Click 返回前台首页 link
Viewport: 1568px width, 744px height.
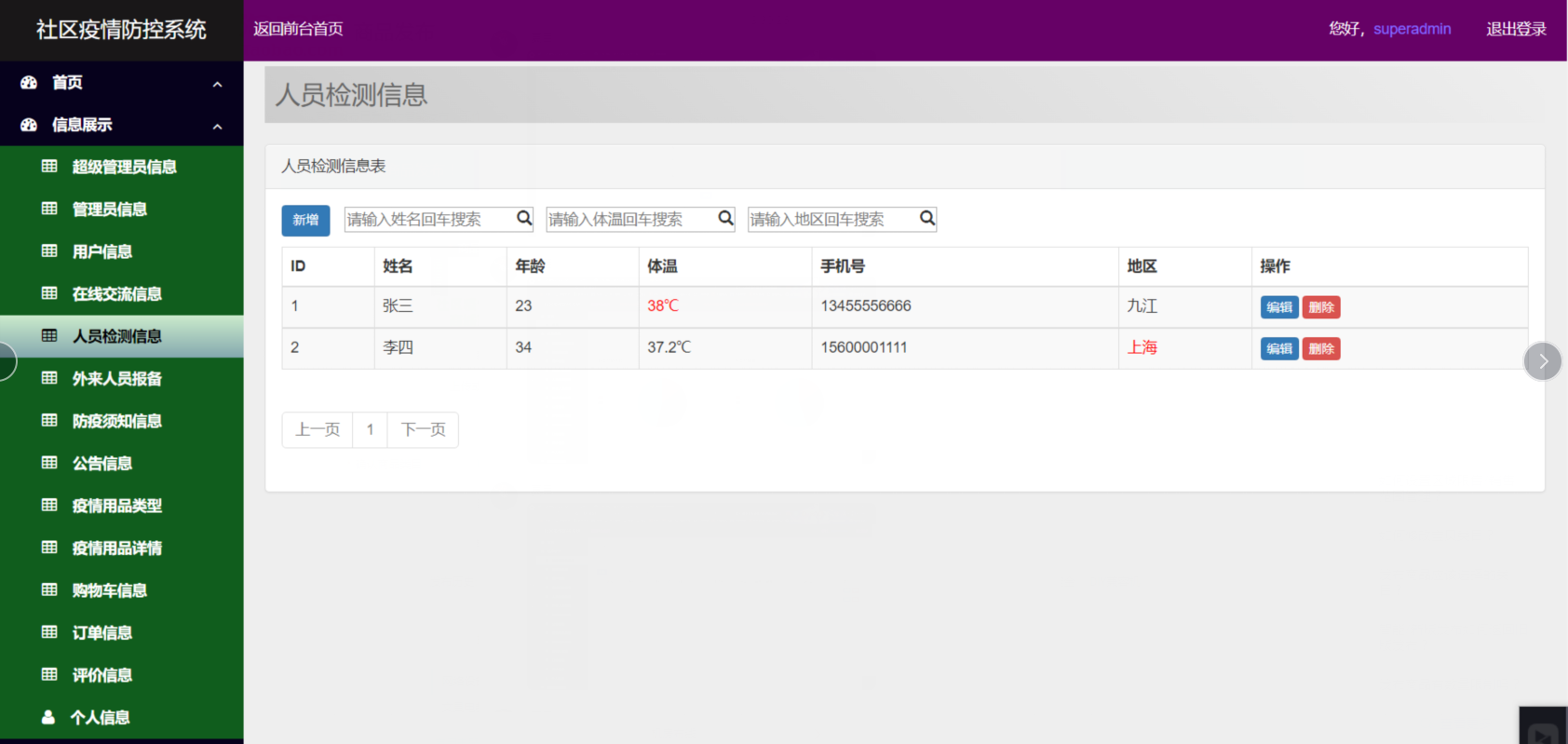click(x=298, y=29)
